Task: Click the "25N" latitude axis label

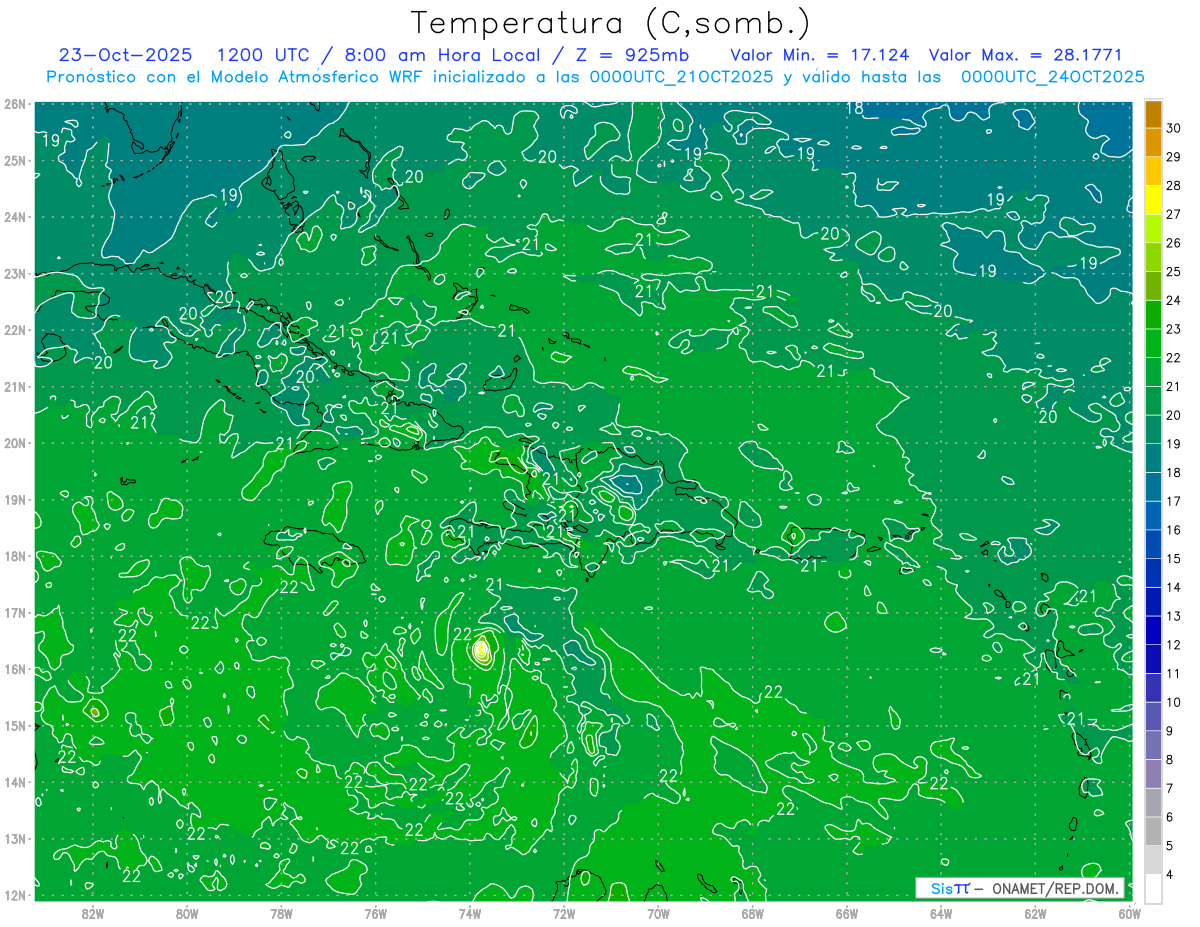Action: [x=15, y=160]
